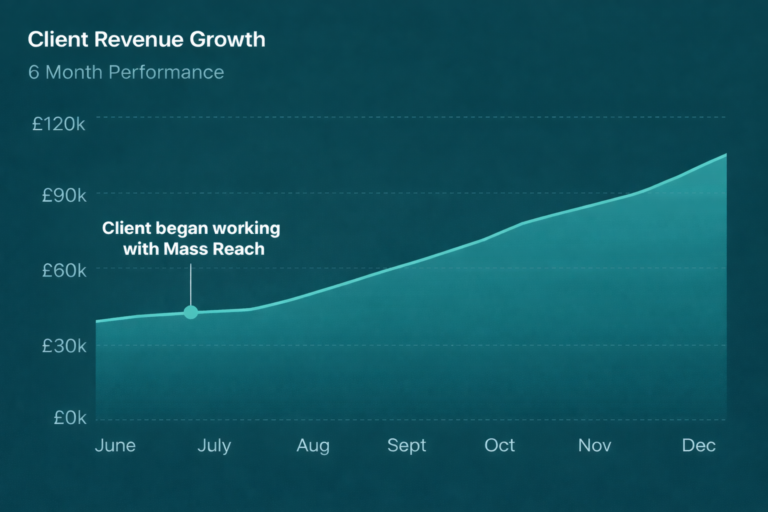Click the revenue line's peak at December
Screen dimensions: 768x512
click(x=725, y=155)
